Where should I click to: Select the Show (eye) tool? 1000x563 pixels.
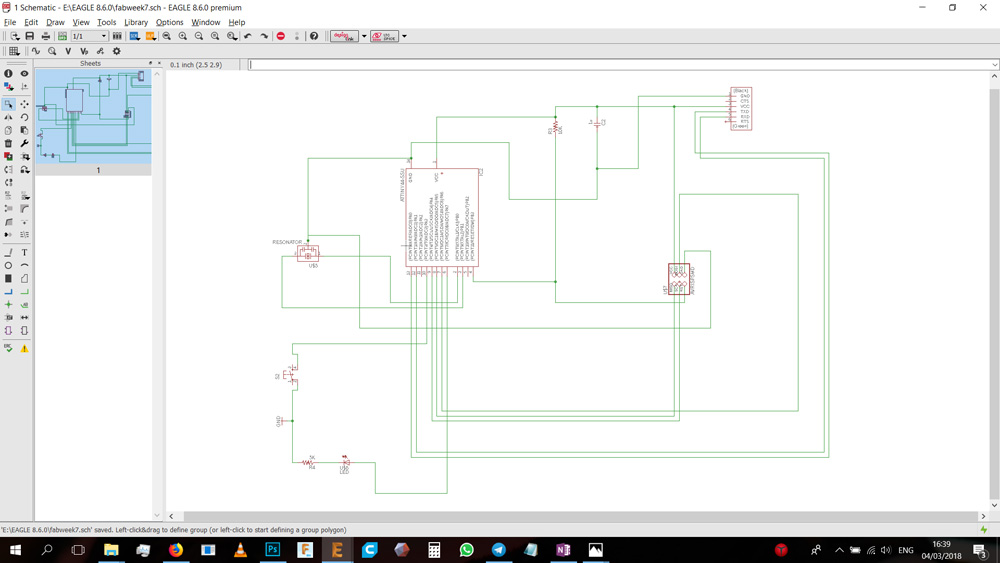(x=24, y=73)
